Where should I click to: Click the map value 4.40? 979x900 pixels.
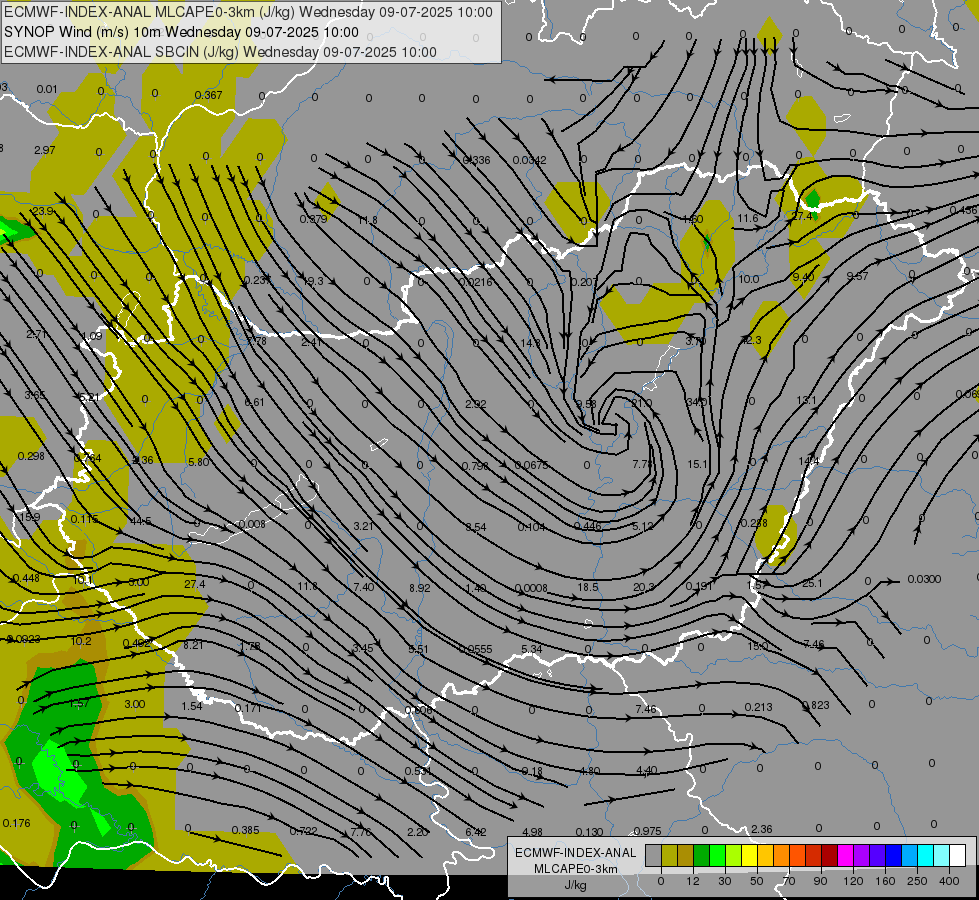[x=646, y=771]
